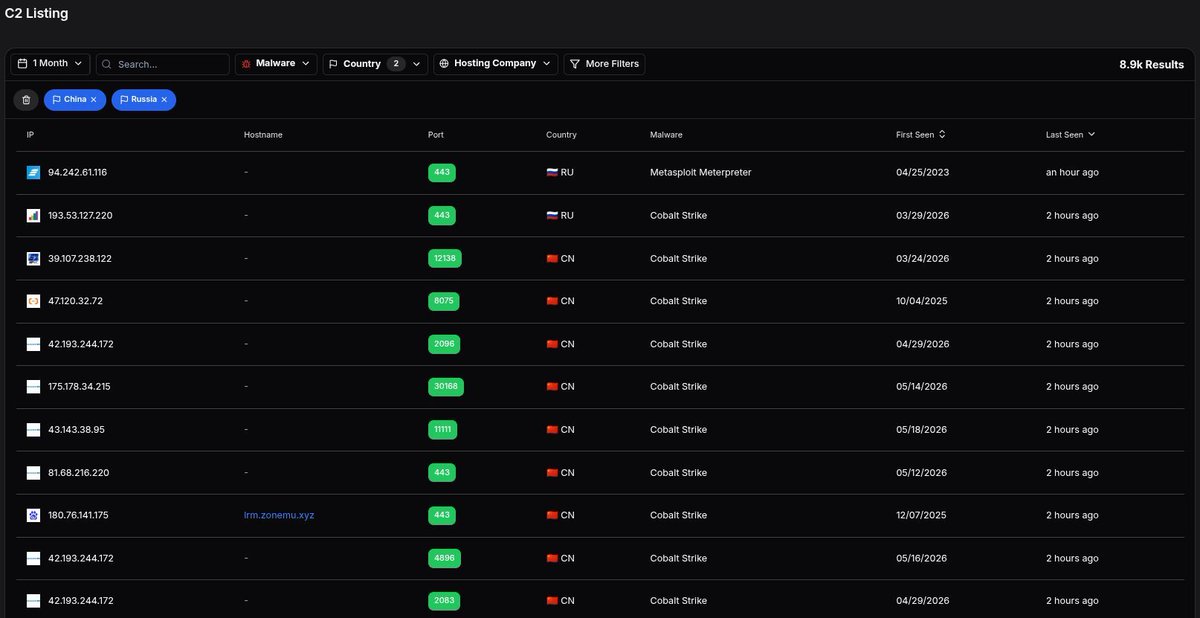The height and width of the screenshot is (618, 1200).
Task: Click the provider icon beside 43.143.38.95
Action: (x=33, y=430)
